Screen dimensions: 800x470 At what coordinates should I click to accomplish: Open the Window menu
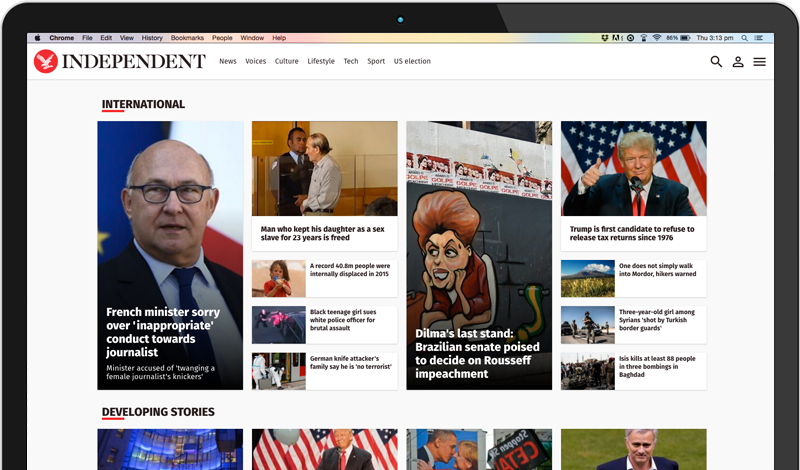[252, 38]
